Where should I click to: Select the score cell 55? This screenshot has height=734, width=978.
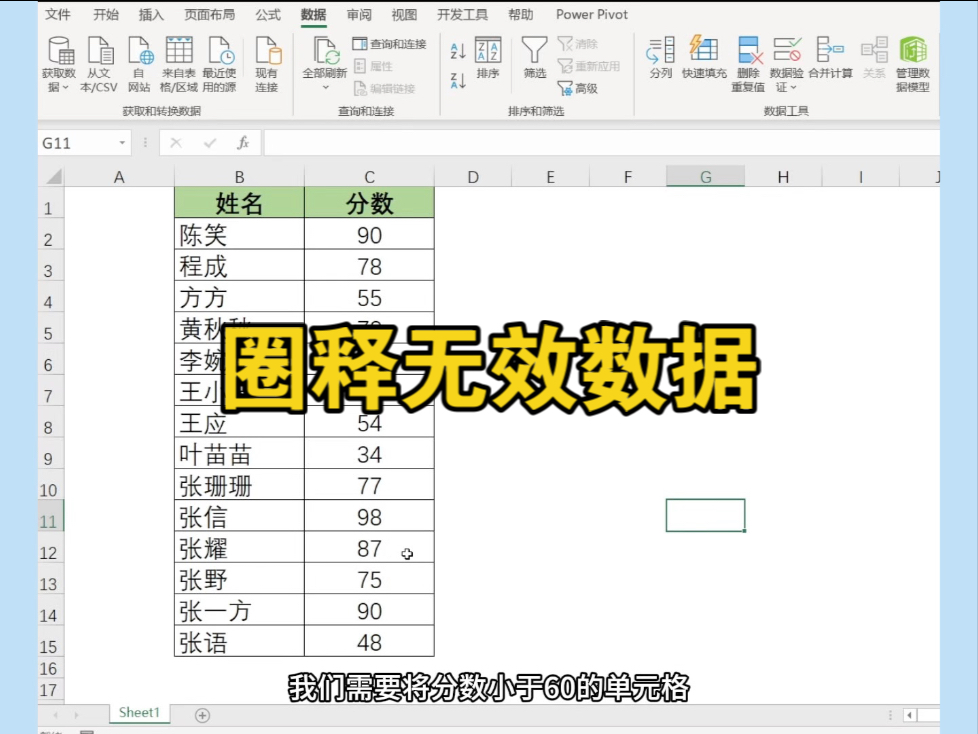click(369, 297)
